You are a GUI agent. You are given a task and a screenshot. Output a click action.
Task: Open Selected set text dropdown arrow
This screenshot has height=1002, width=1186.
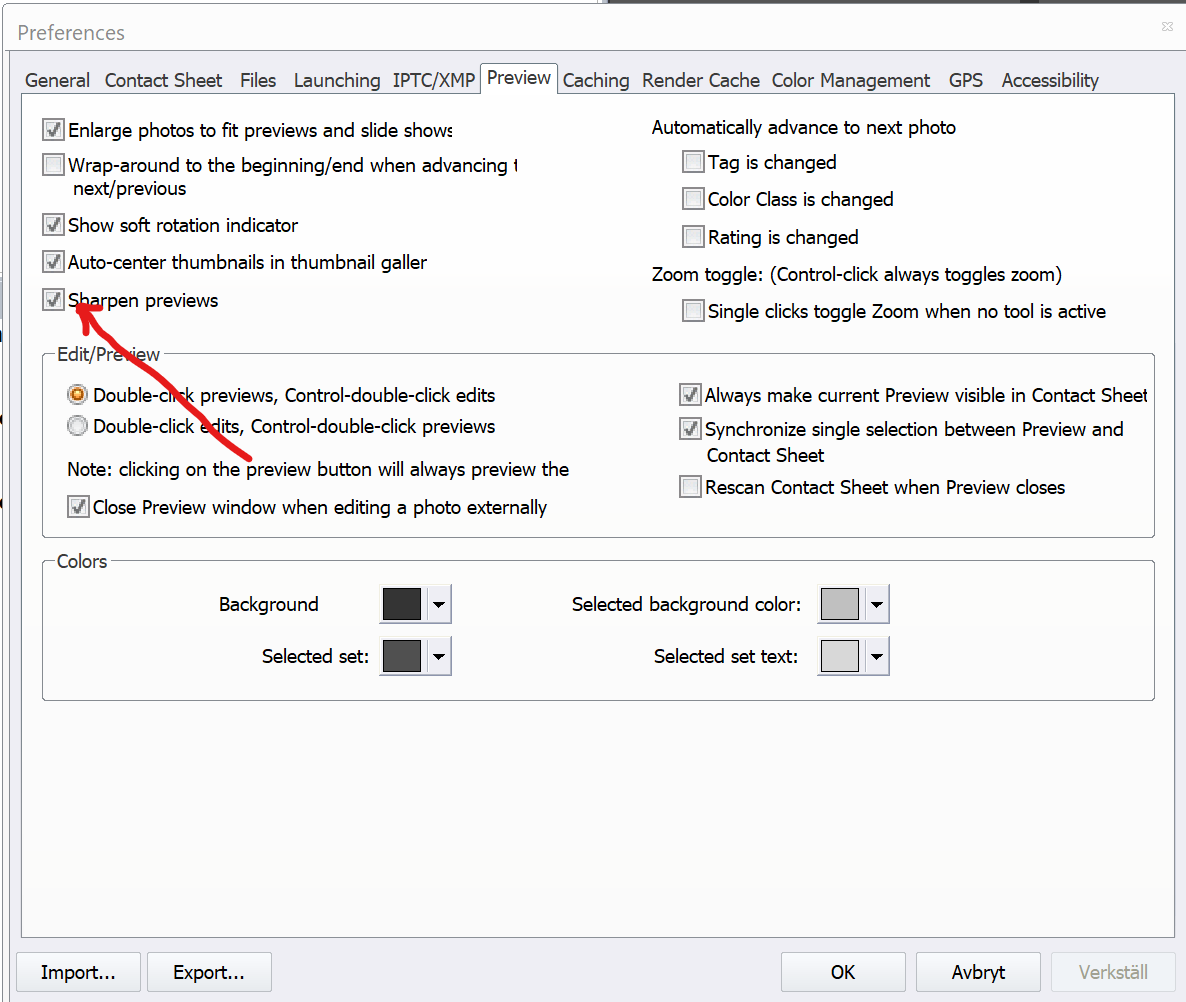(x=877, y=656)
